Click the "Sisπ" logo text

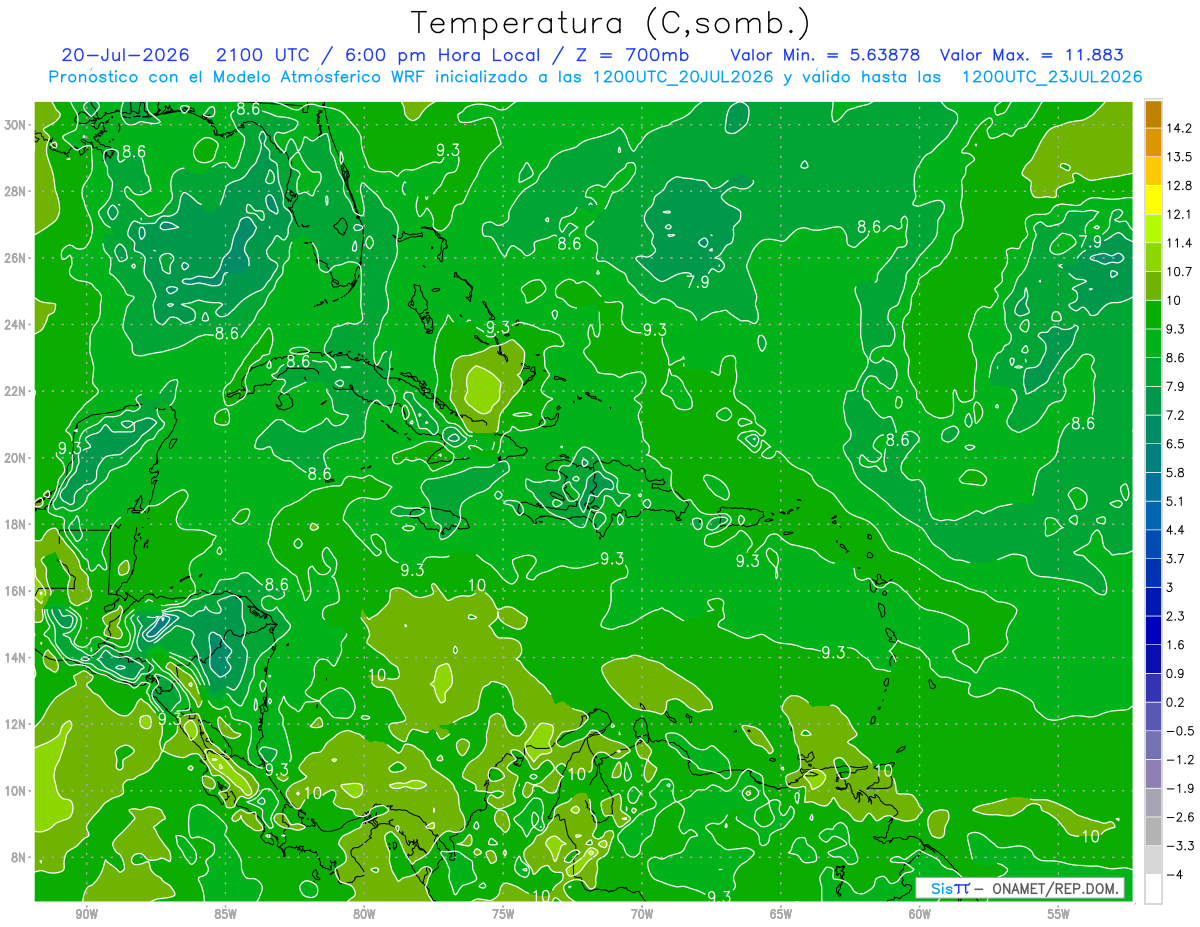coord(948,888)
